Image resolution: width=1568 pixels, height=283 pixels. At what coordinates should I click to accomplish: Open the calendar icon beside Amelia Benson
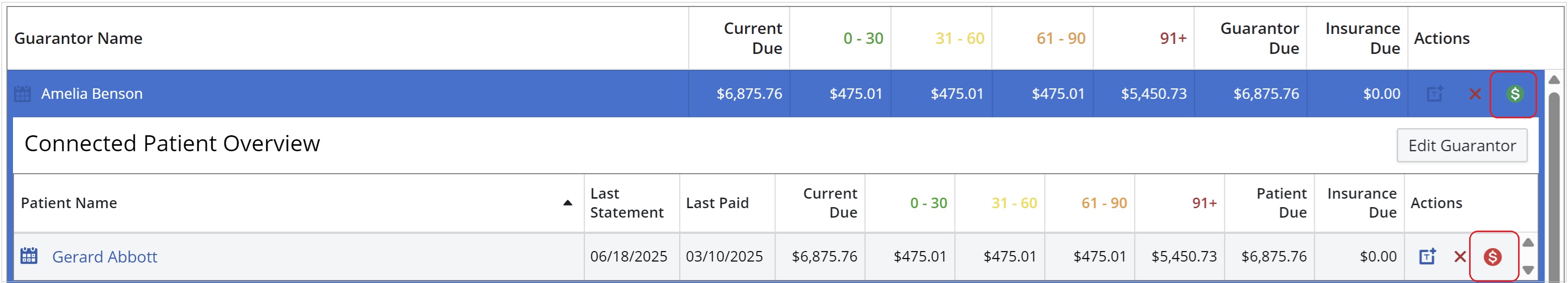point(22,94)
